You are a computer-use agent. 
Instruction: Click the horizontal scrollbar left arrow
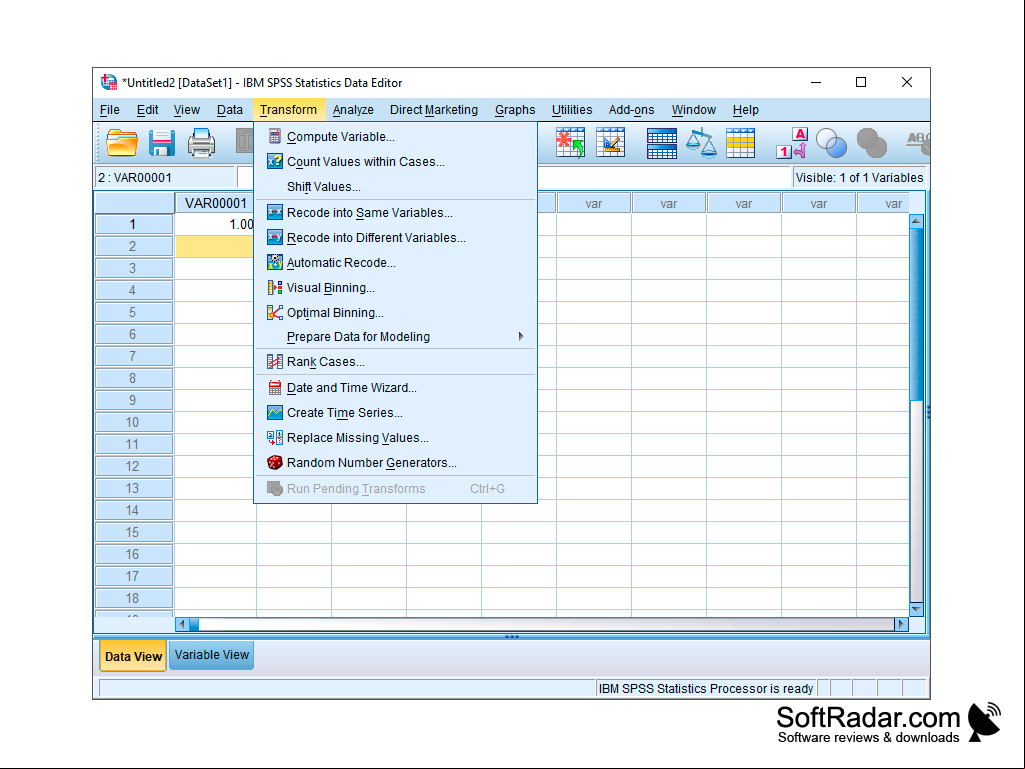182,624
